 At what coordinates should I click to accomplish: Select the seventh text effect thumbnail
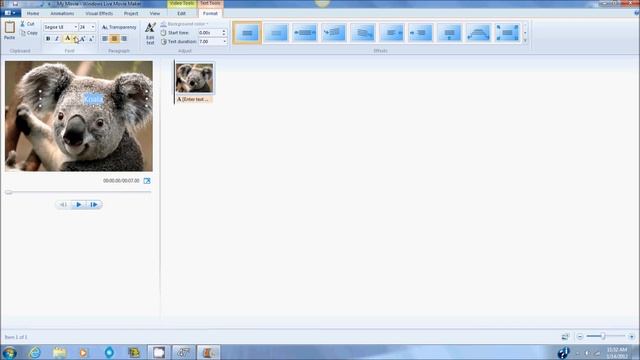point(420,33)
